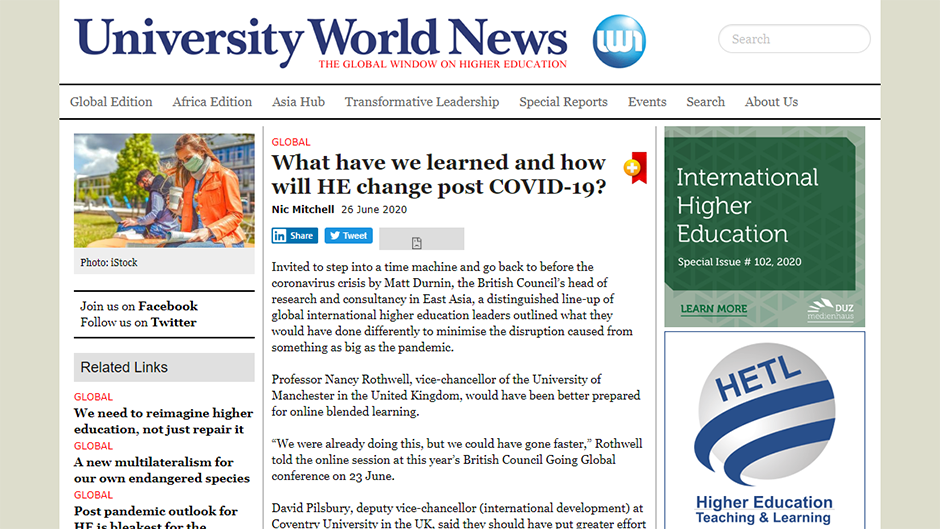Open the International Higher Education ad banner

tap(764, 227)
